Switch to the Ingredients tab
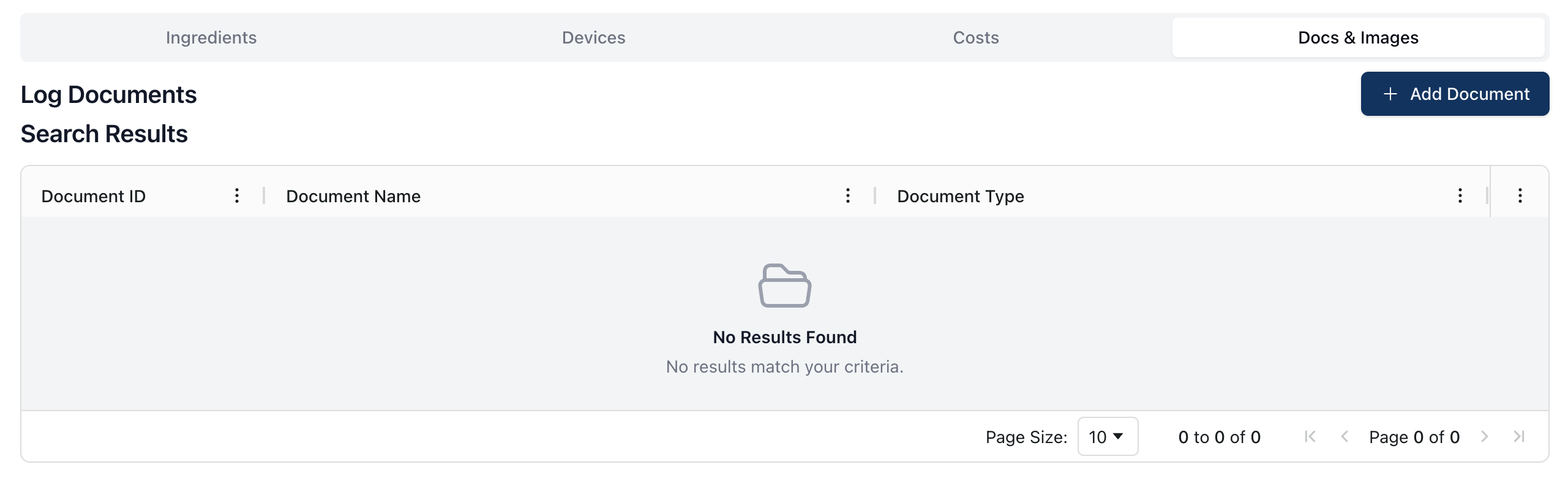Image resolution: width=1568 pixels, height=478 pixels. [211, 38]
